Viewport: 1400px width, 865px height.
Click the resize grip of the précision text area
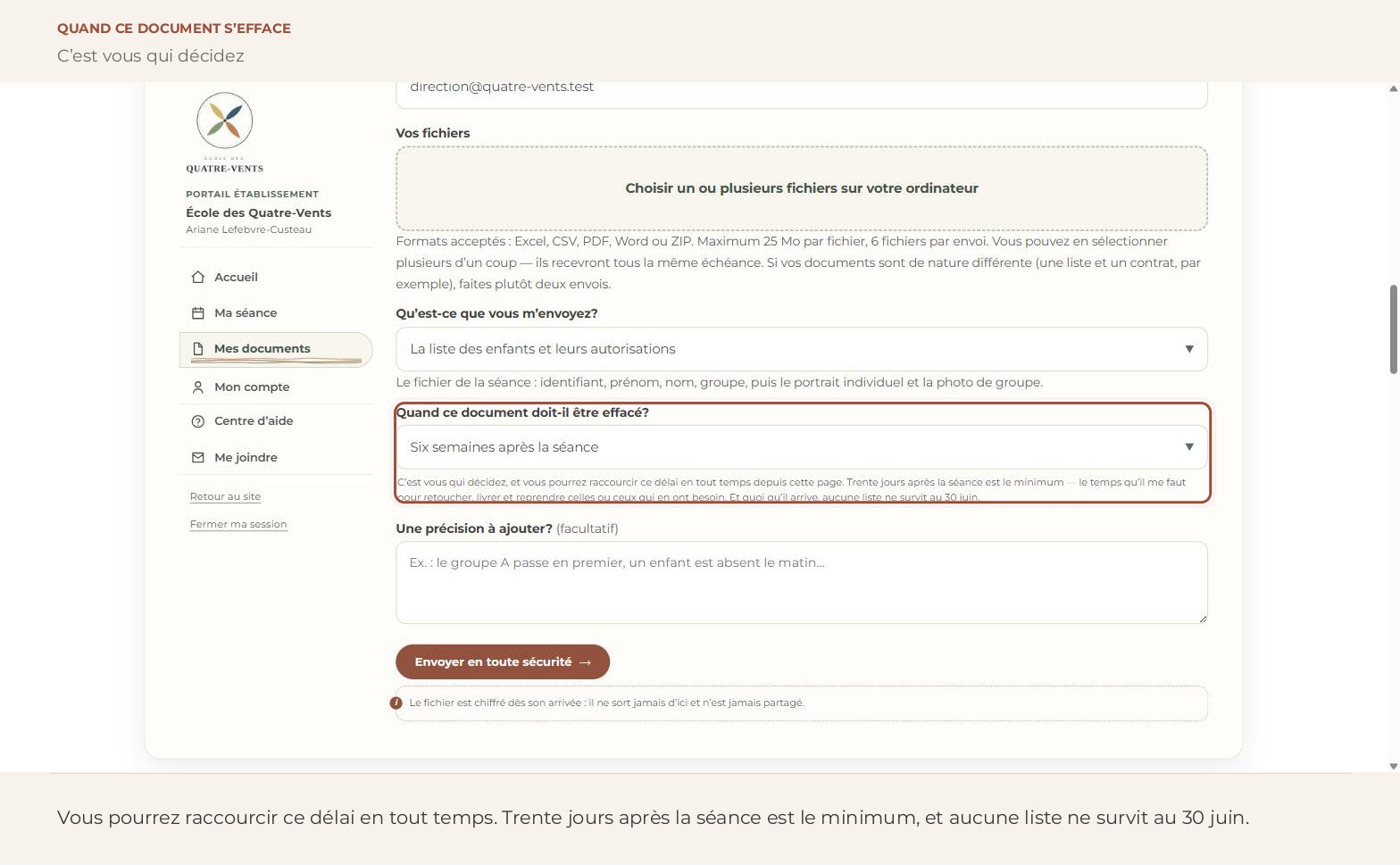[x=1202, y=618]
